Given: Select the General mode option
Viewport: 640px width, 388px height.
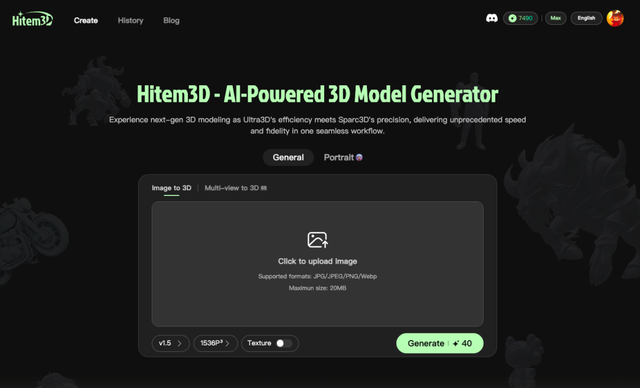Looking at the screenshot, I should [288, 157].
